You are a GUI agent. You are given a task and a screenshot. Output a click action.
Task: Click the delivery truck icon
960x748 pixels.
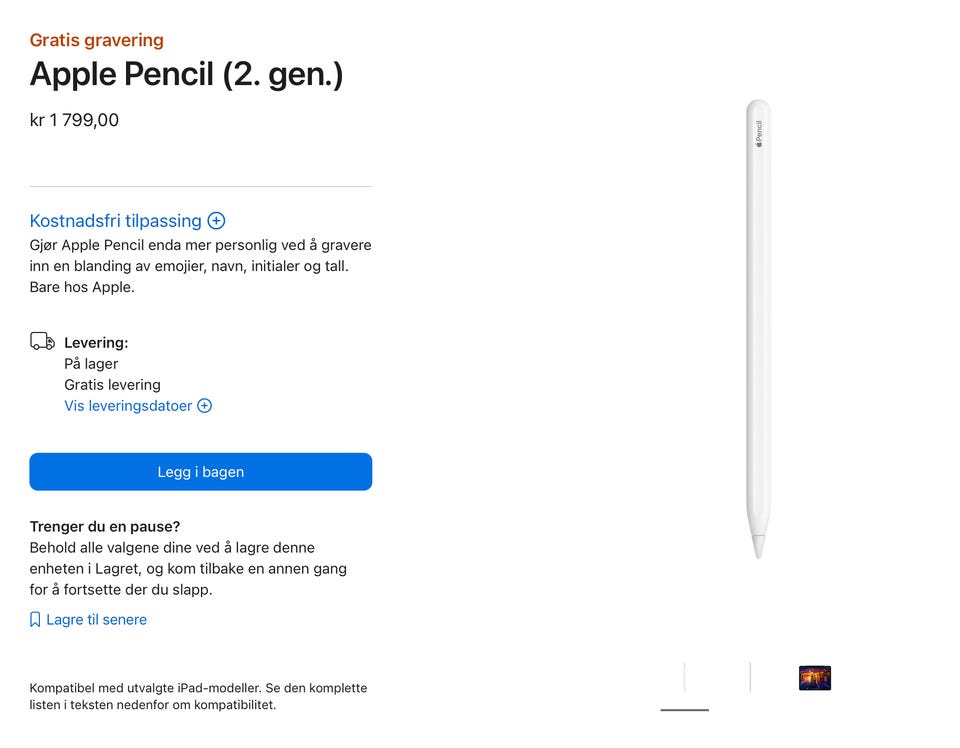coord(42,342)
